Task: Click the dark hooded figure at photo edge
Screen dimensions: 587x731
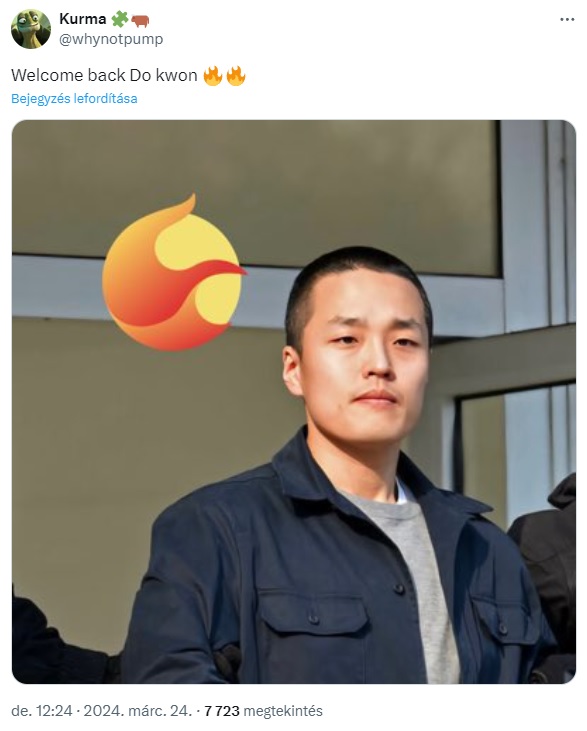Action: (548, 573)
